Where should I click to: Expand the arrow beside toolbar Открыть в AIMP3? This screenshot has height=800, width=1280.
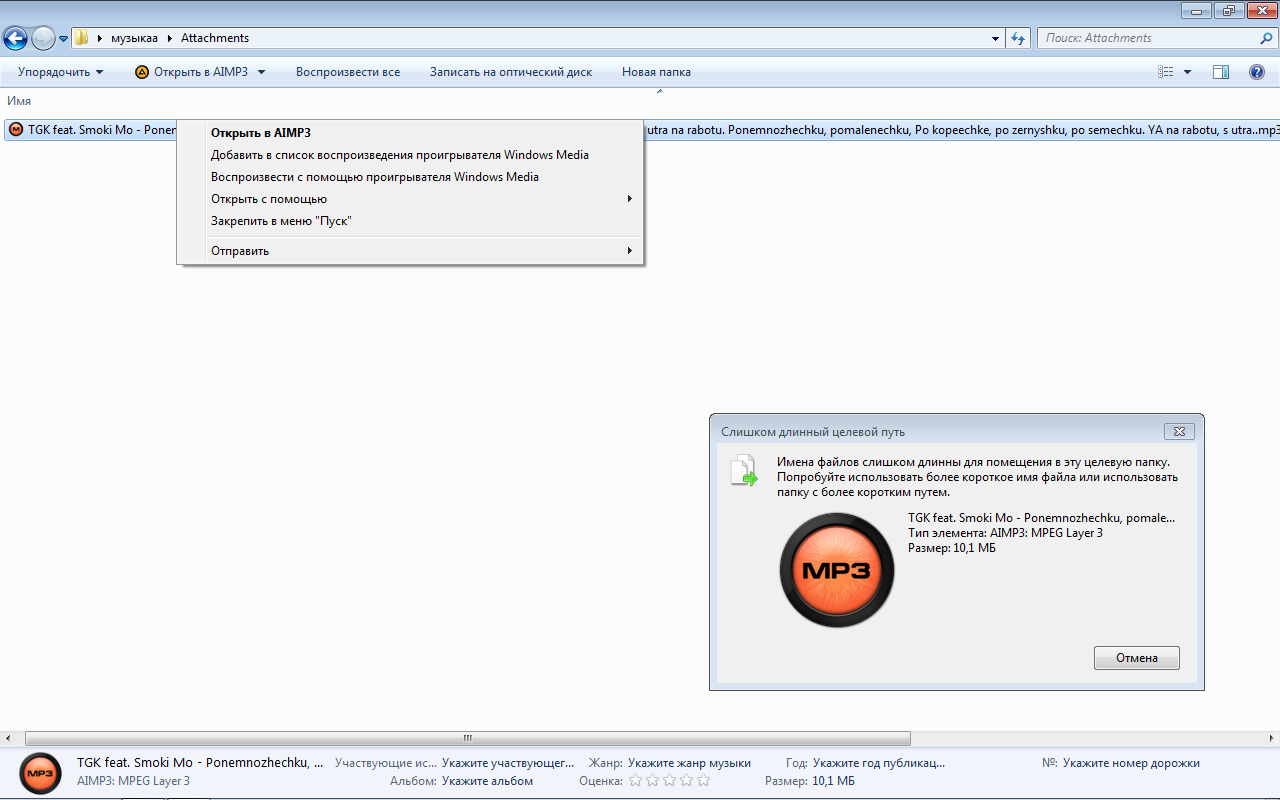[261, 72]
